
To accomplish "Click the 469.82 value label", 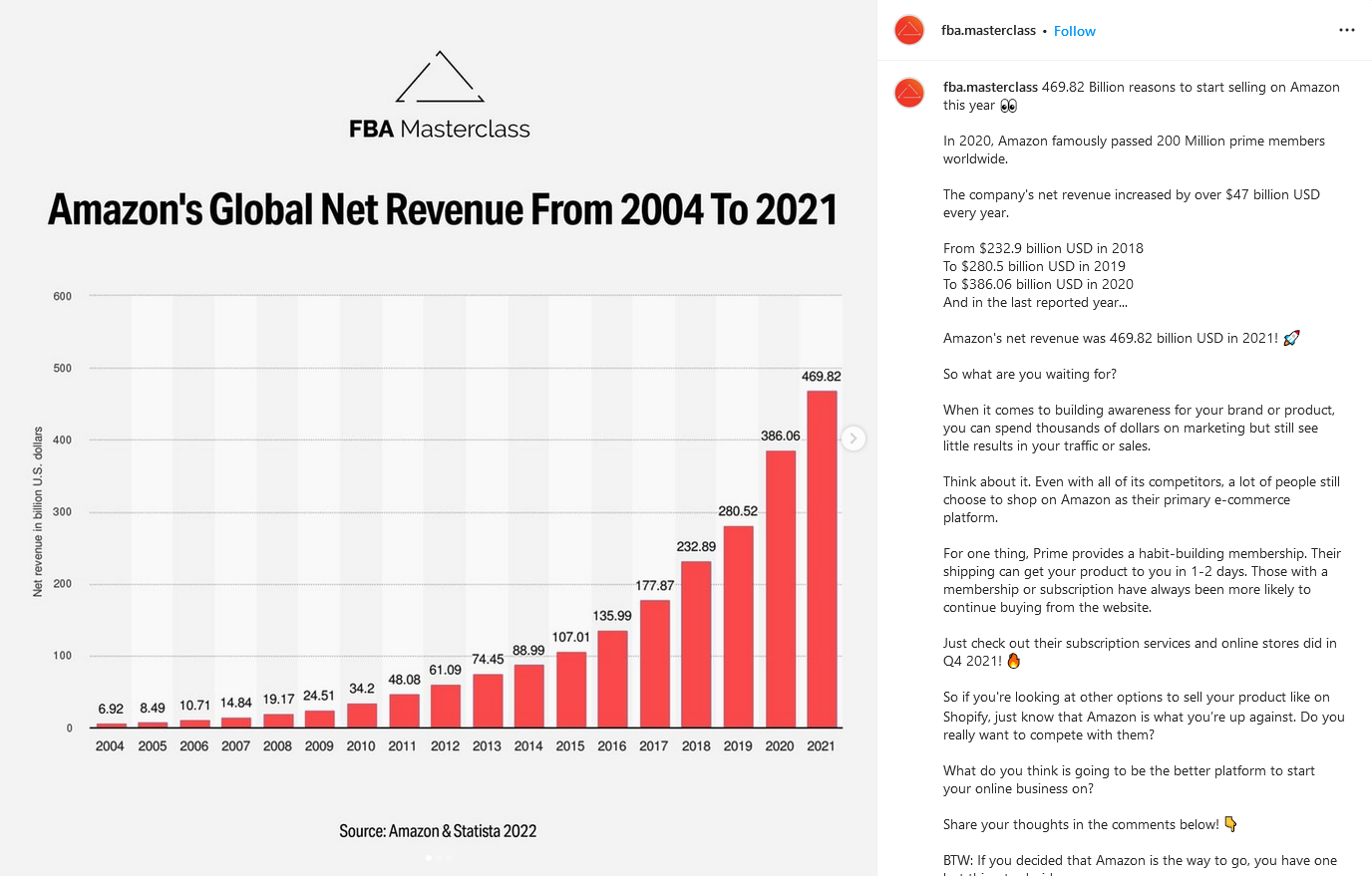I will point(822,377).
